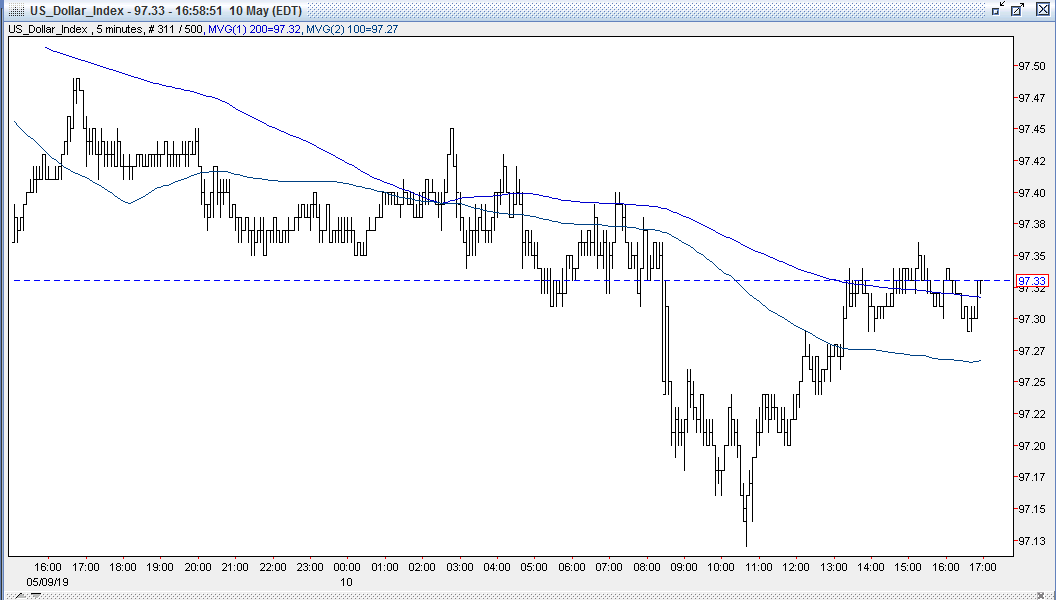
Task: Click the 23:00 time axis label
Action: pyautogui.click(x=310, y=567)
